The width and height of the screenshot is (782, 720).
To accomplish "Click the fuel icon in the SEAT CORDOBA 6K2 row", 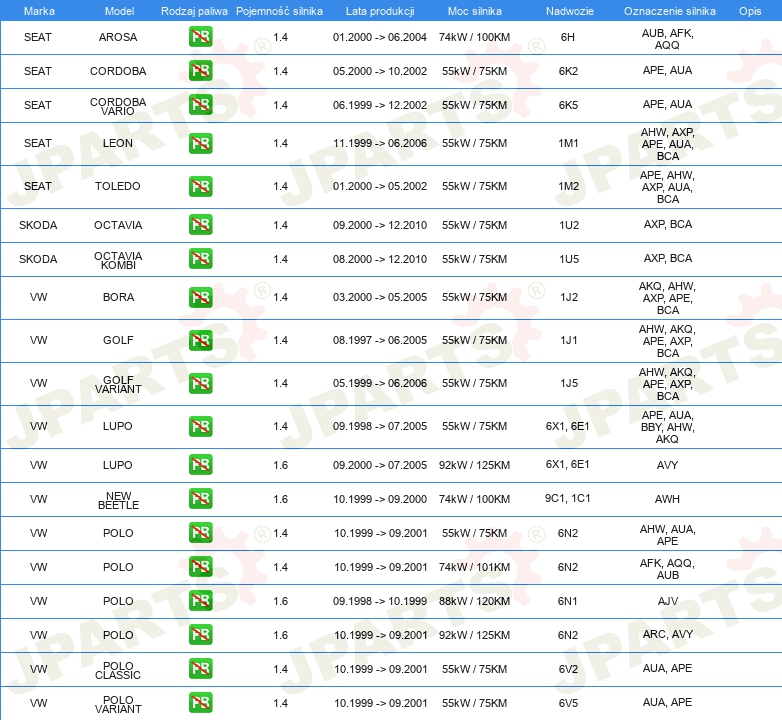I will (x=200, y=71).
